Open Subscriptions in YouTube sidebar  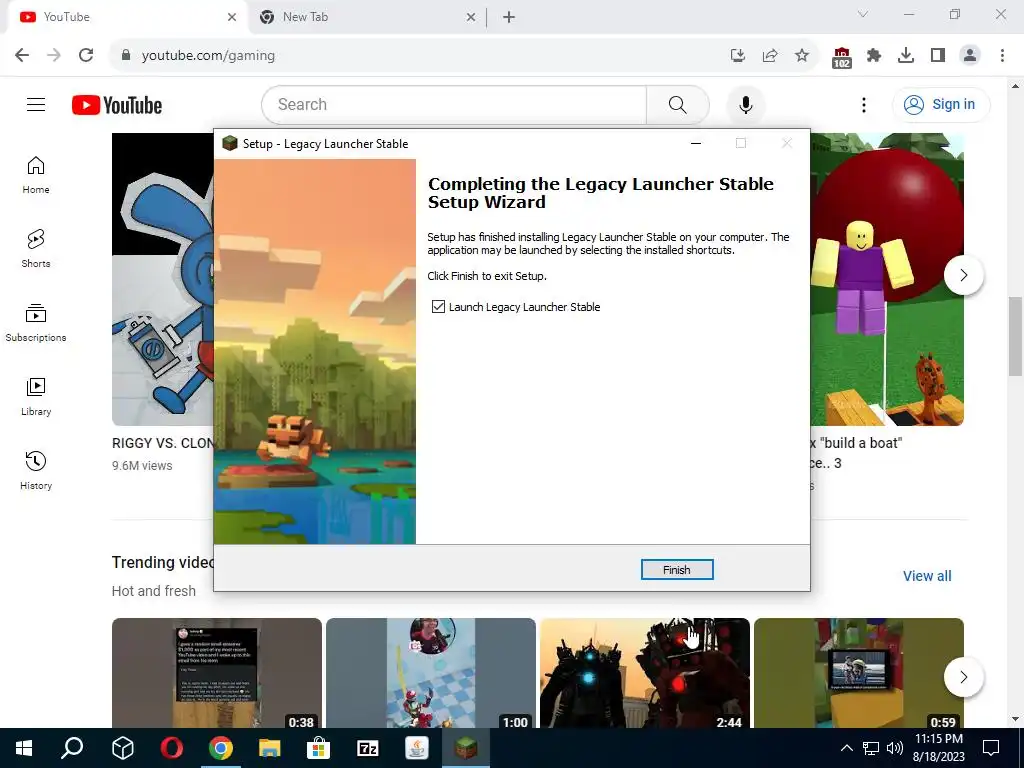click(x=36, y=323)
